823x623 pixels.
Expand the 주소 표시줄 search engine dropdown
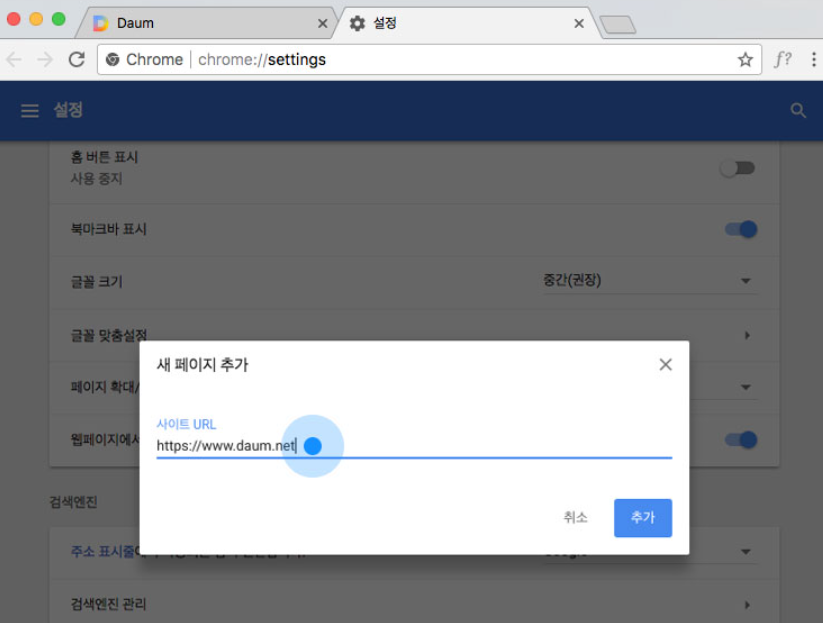click(746, 551)
